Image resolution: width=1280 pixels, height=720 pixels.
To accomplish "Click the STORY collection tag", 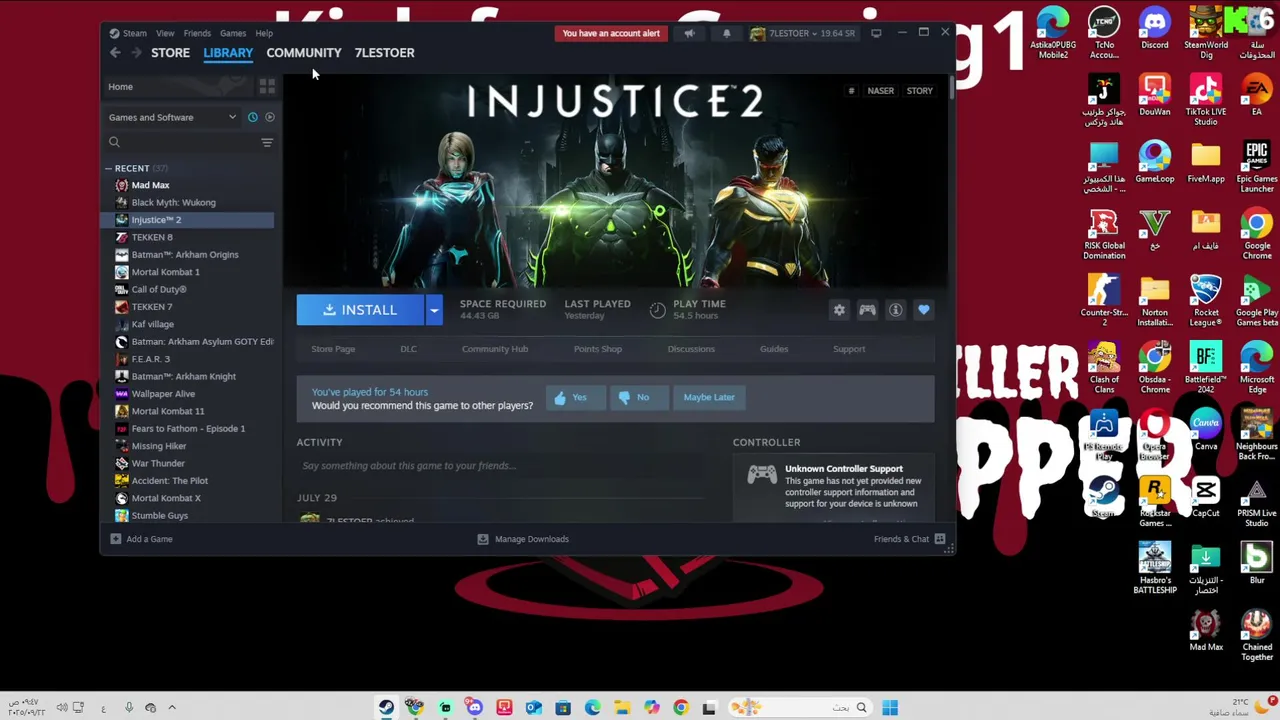I will [920, 91].
